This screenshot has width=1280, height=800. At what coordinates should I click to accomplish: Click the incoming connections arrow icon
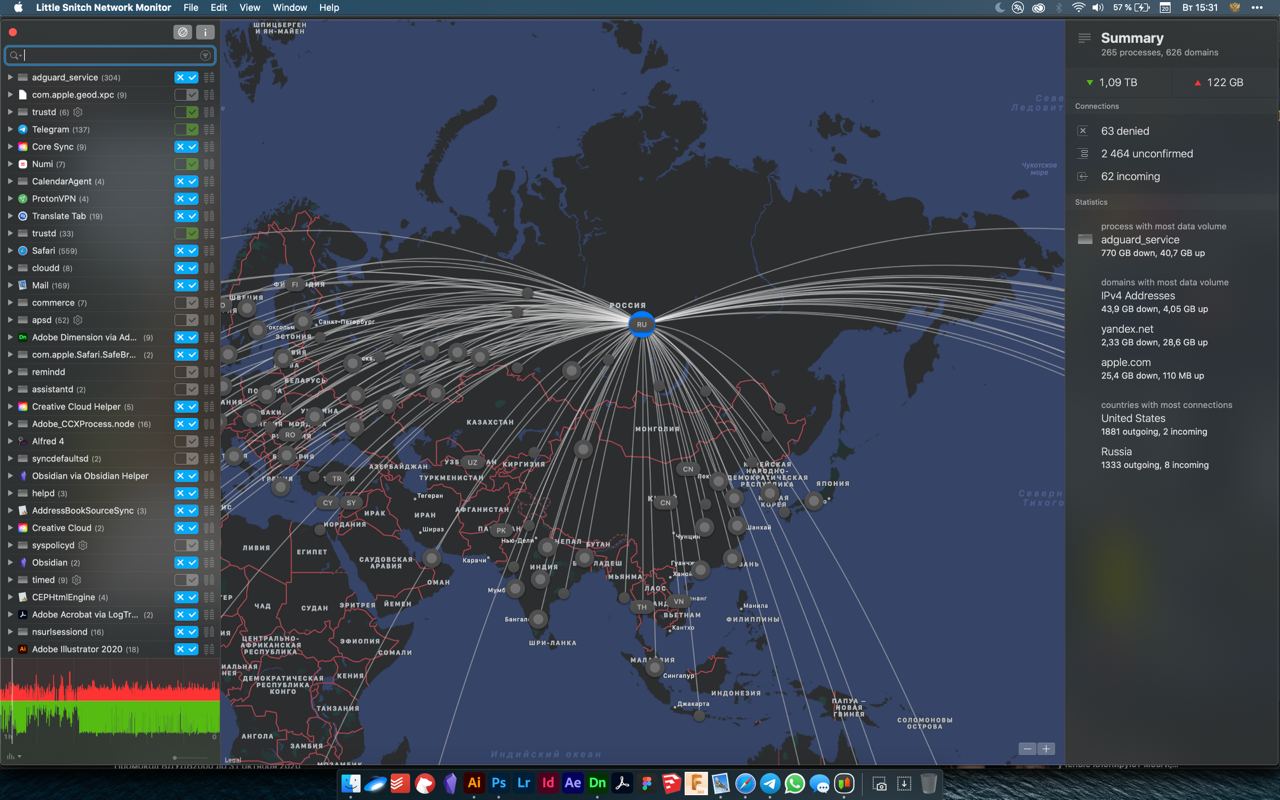tap(1083, 177)
